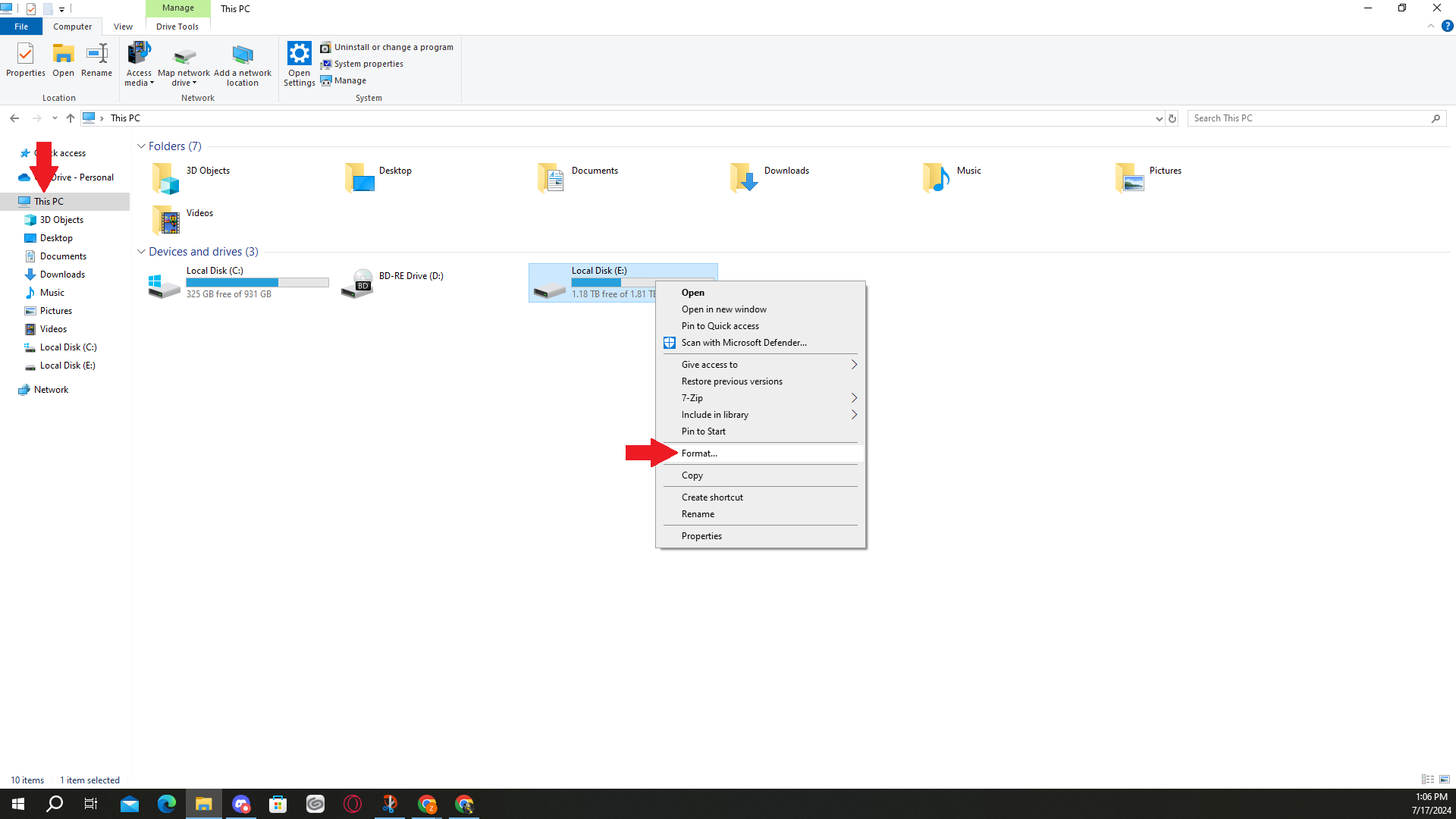Switch to large icons view toggle
Image resolution: width=1456 pixels, height=819 pixels.
(1445, 780)
